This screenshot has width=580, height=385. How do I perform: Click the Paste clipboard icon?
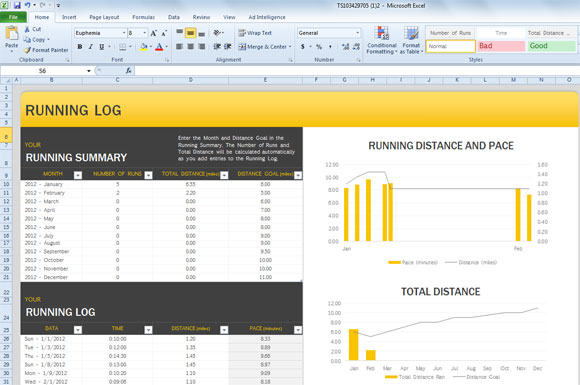point(11,33)
